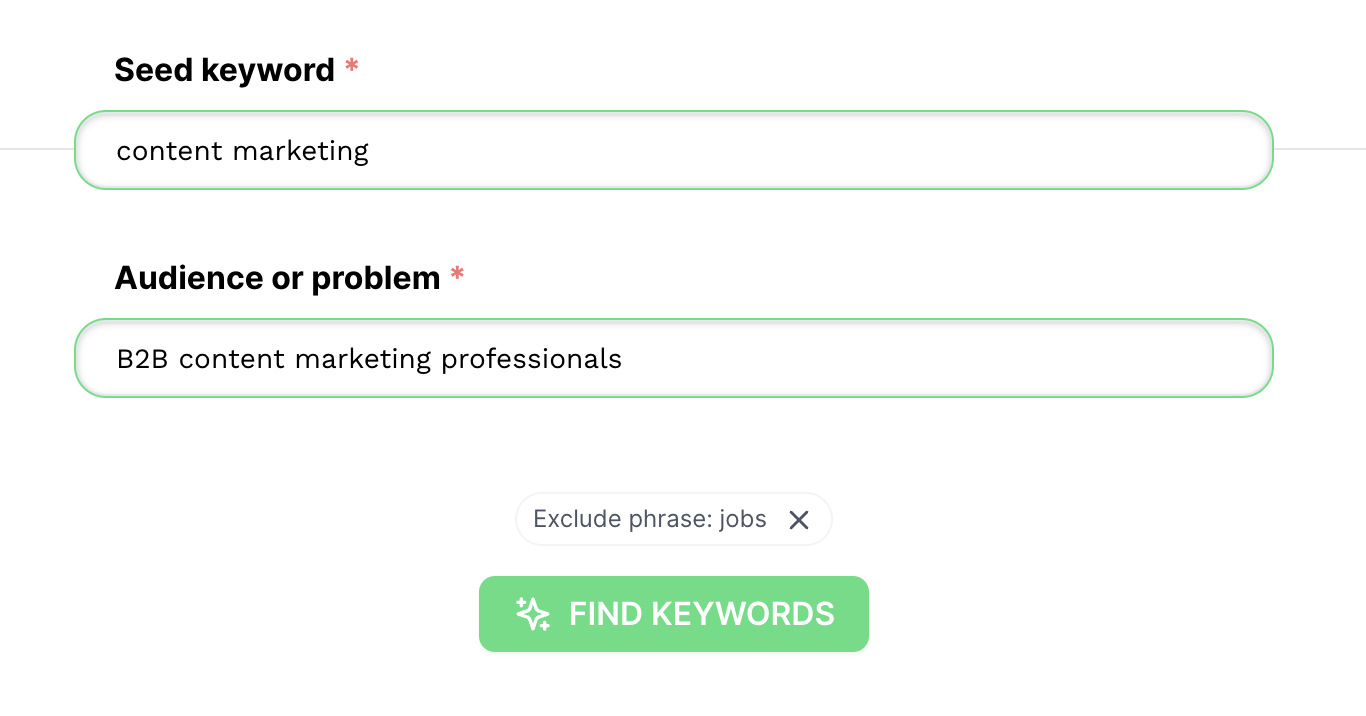Remove the 'Exclude phrase: jobs' filter chip
1366x716 pixels.
[798, 520]
